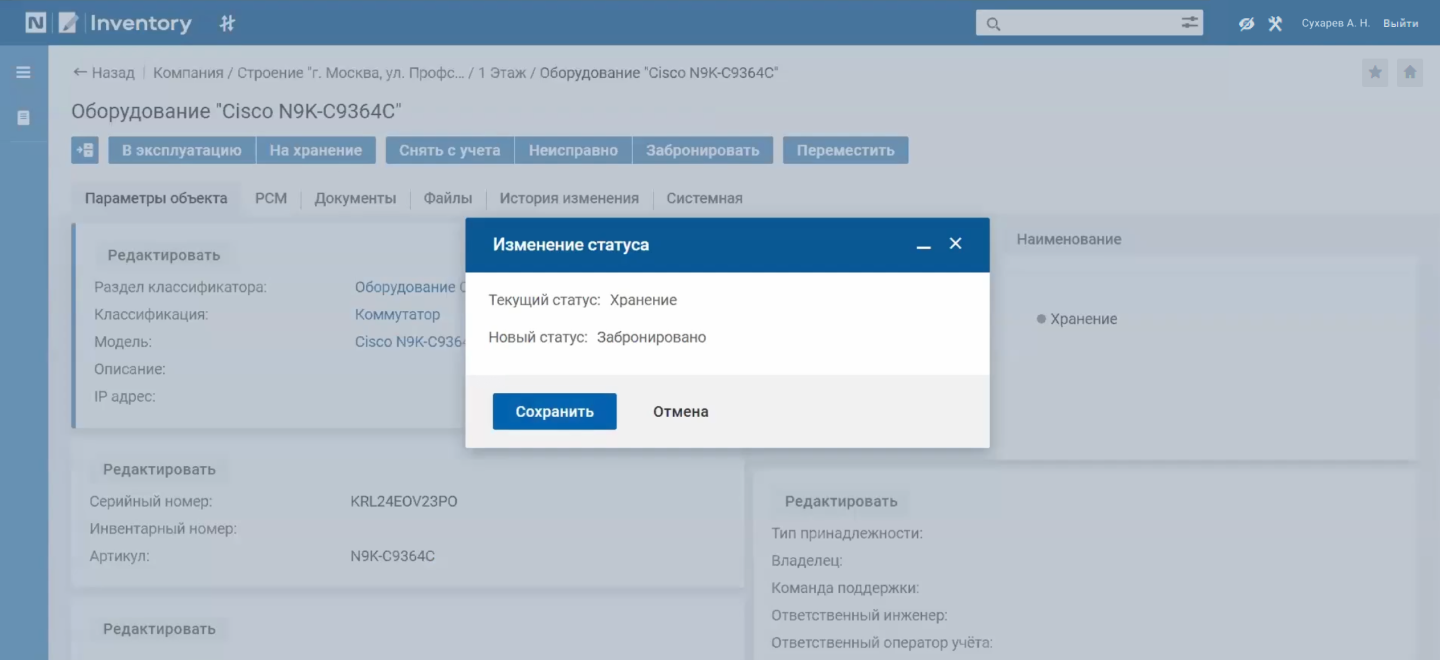Close the Изменение статуса dialog
This screenshot has height=660, width=1440.
955,244
